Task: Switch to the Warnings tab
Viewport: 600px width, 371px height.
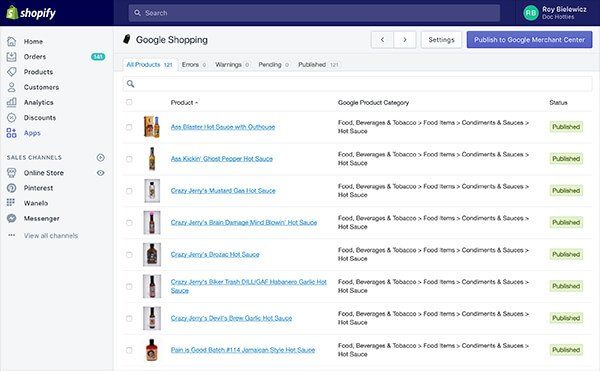Action: coord(232,65)
